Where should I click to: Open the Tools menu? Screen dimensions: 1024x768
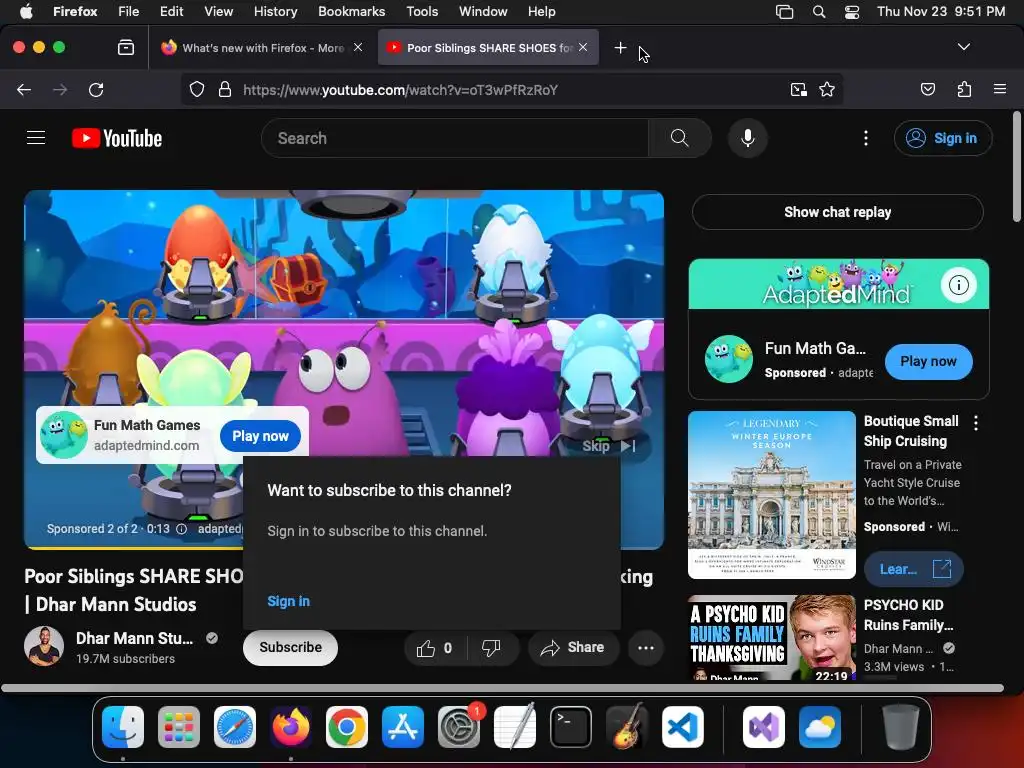click(422, 11)
